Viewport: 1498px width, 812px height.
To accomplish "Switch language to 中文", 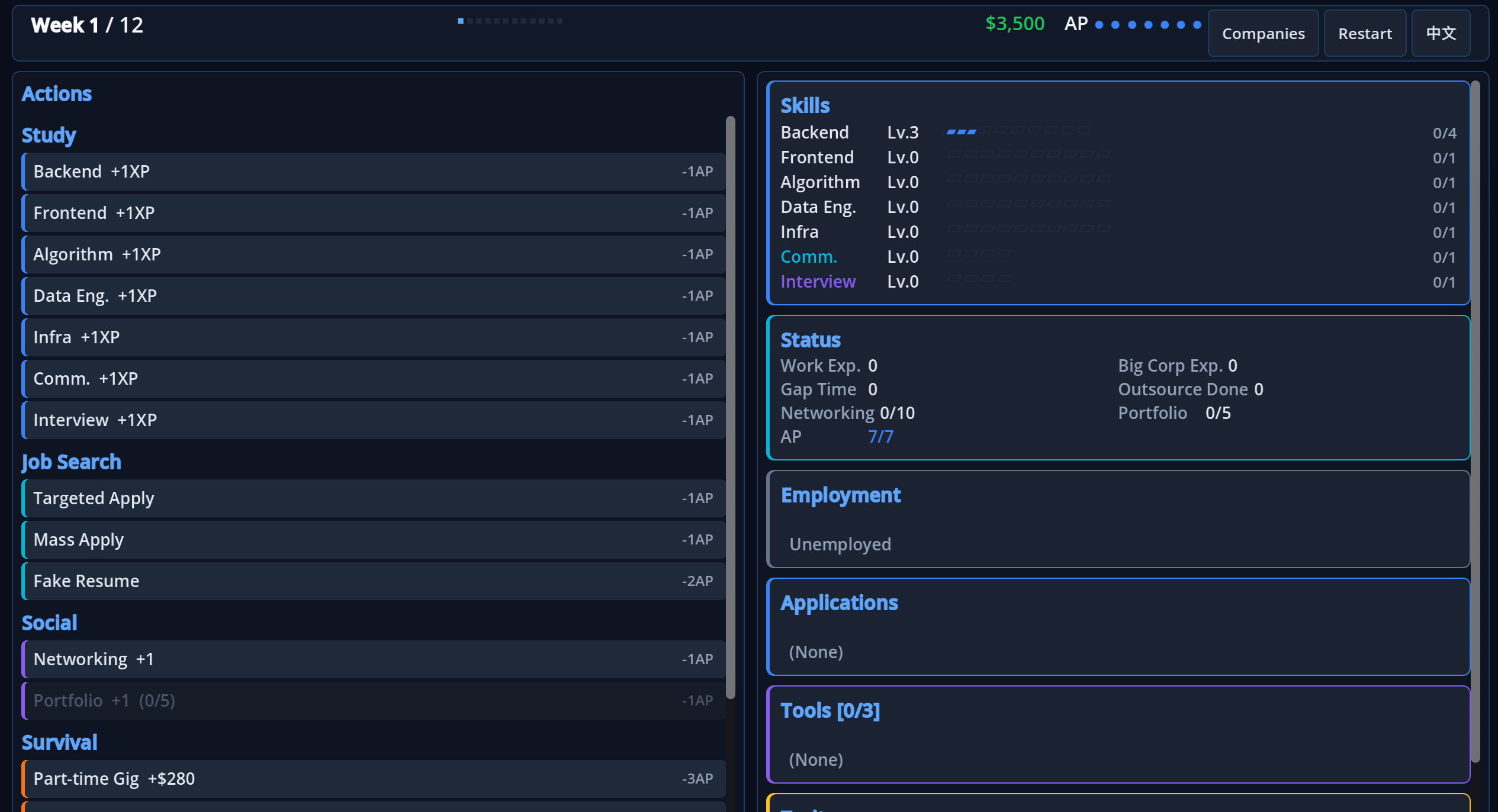I will point(1440,34).
